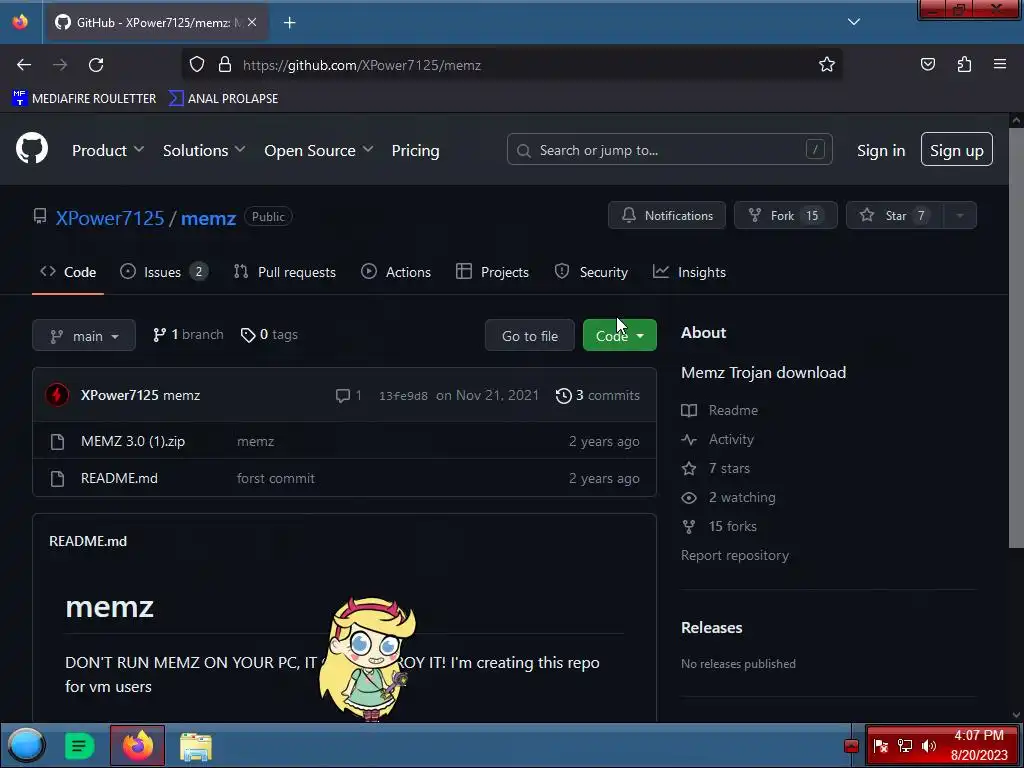This screenshot has height=768, width=1024.
Task: Go back with the browser back arrow
Action: pos(24,65)
